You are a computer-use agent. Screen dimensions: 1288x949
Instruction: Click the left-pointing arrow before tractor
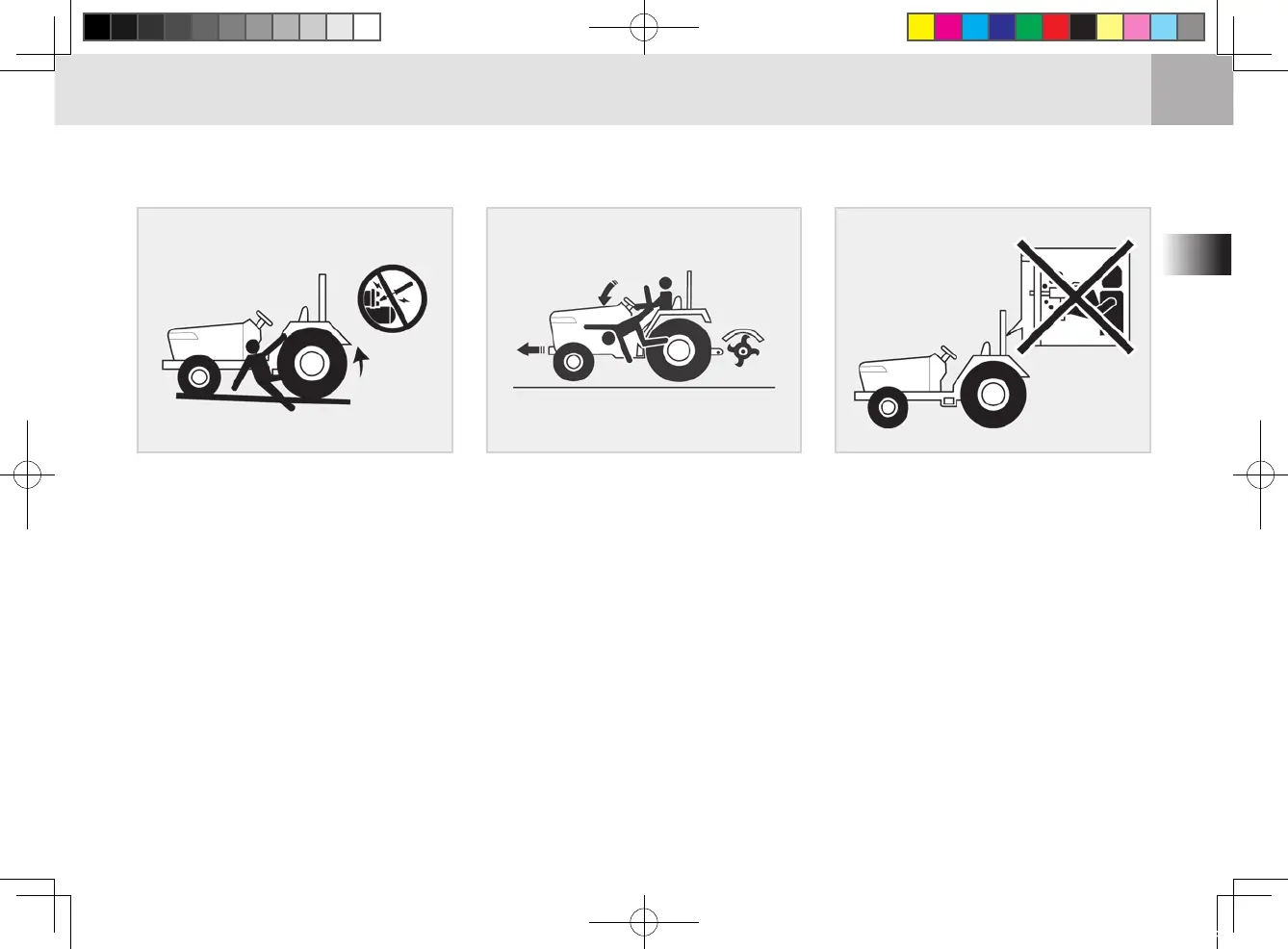click(531, 349)
